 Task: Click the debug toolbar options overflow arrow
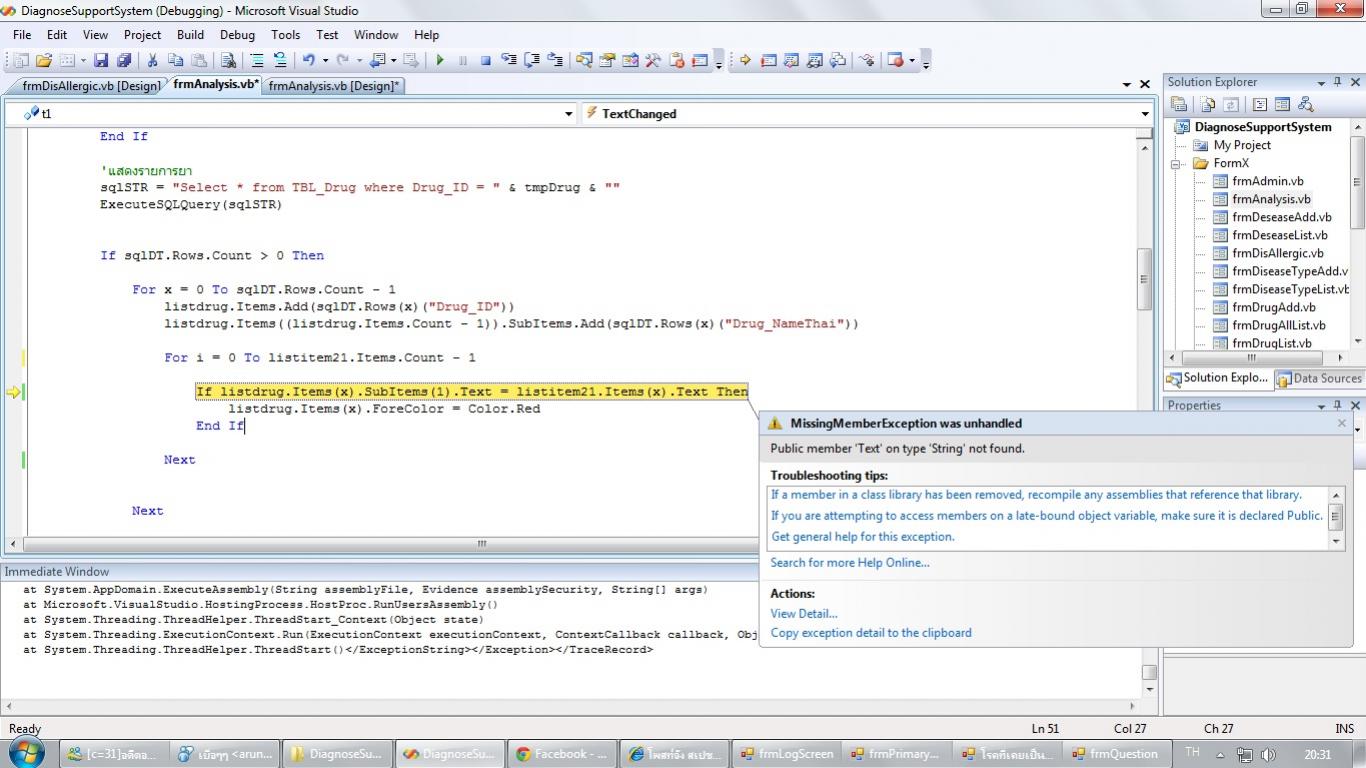(925, 62)
